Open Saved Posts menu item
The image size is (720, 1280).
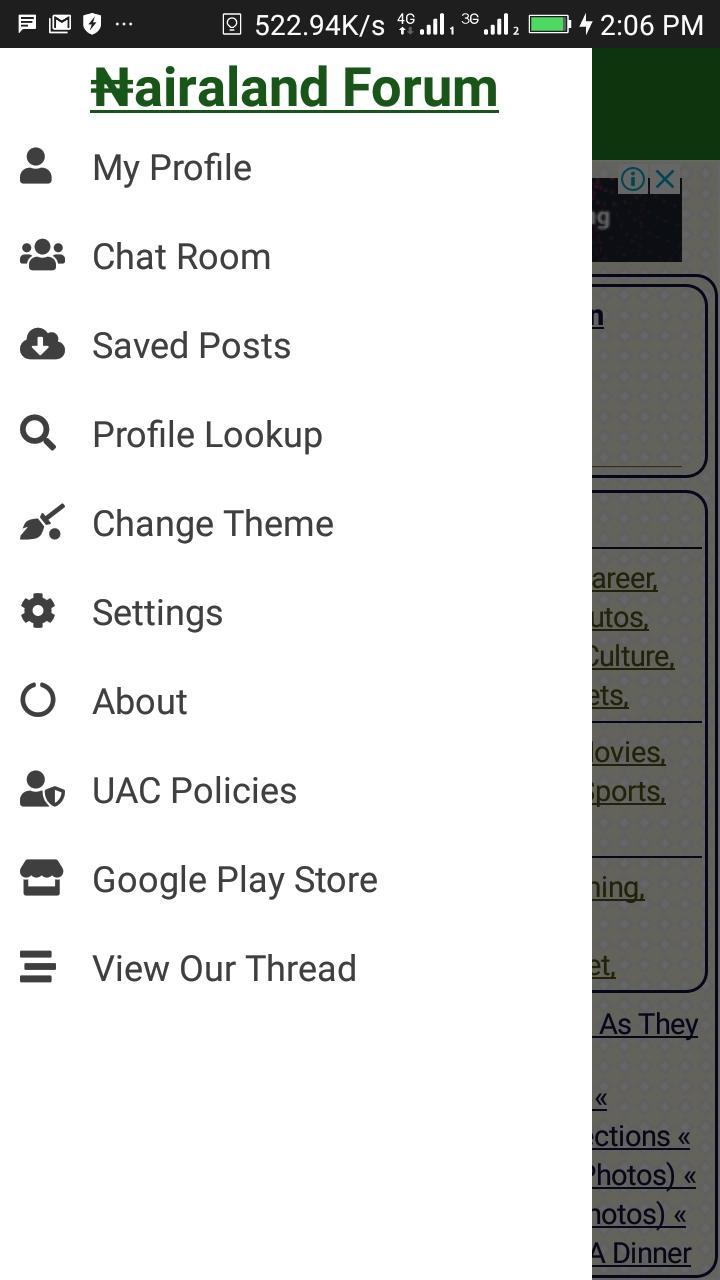click(296, 345)
